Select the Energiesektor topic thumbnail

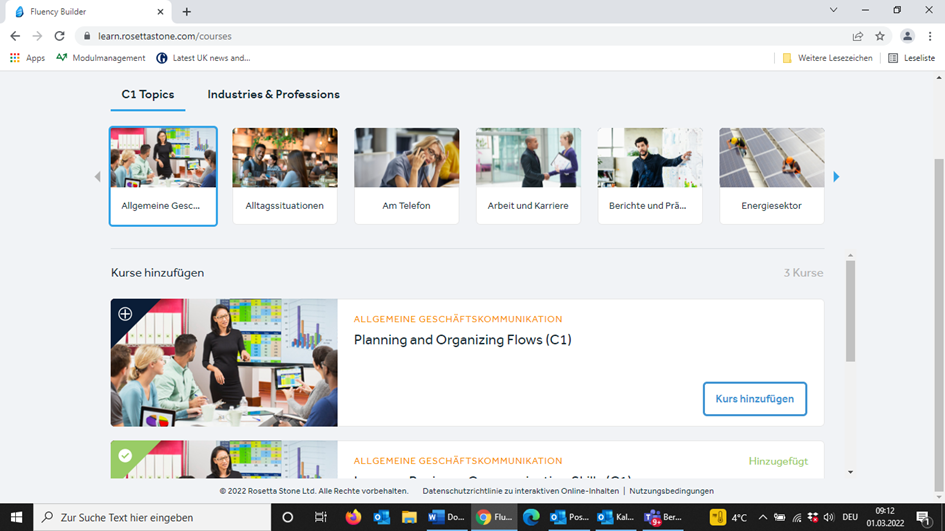coord(772,176)
